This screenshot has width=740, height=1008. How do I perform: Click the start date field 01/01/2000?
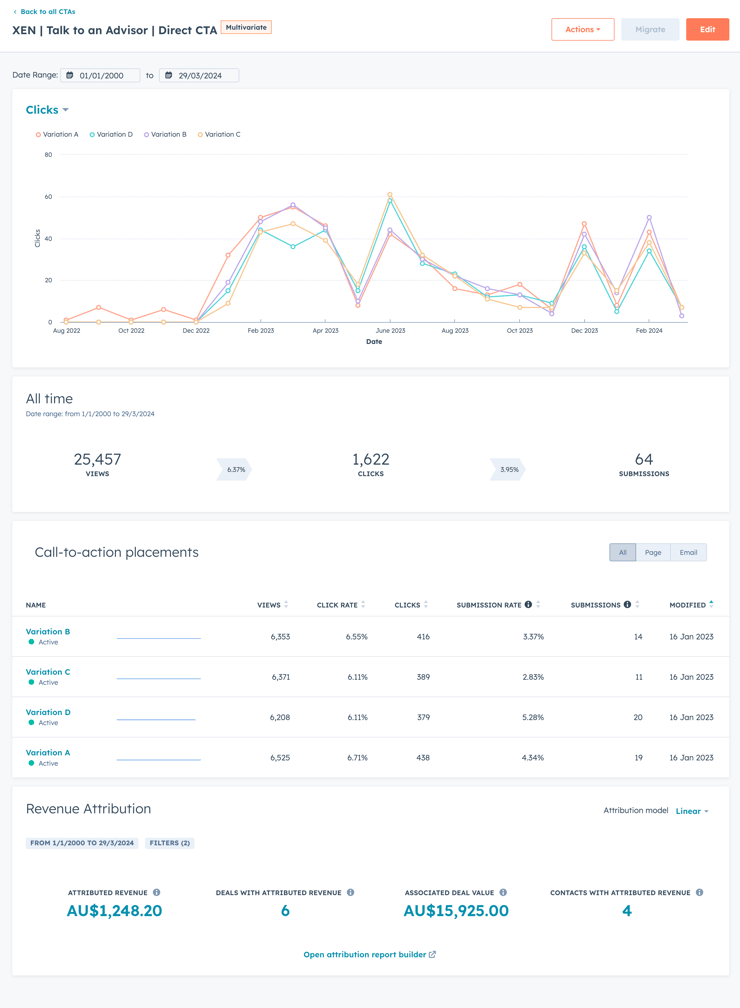(x=100, y=75)
